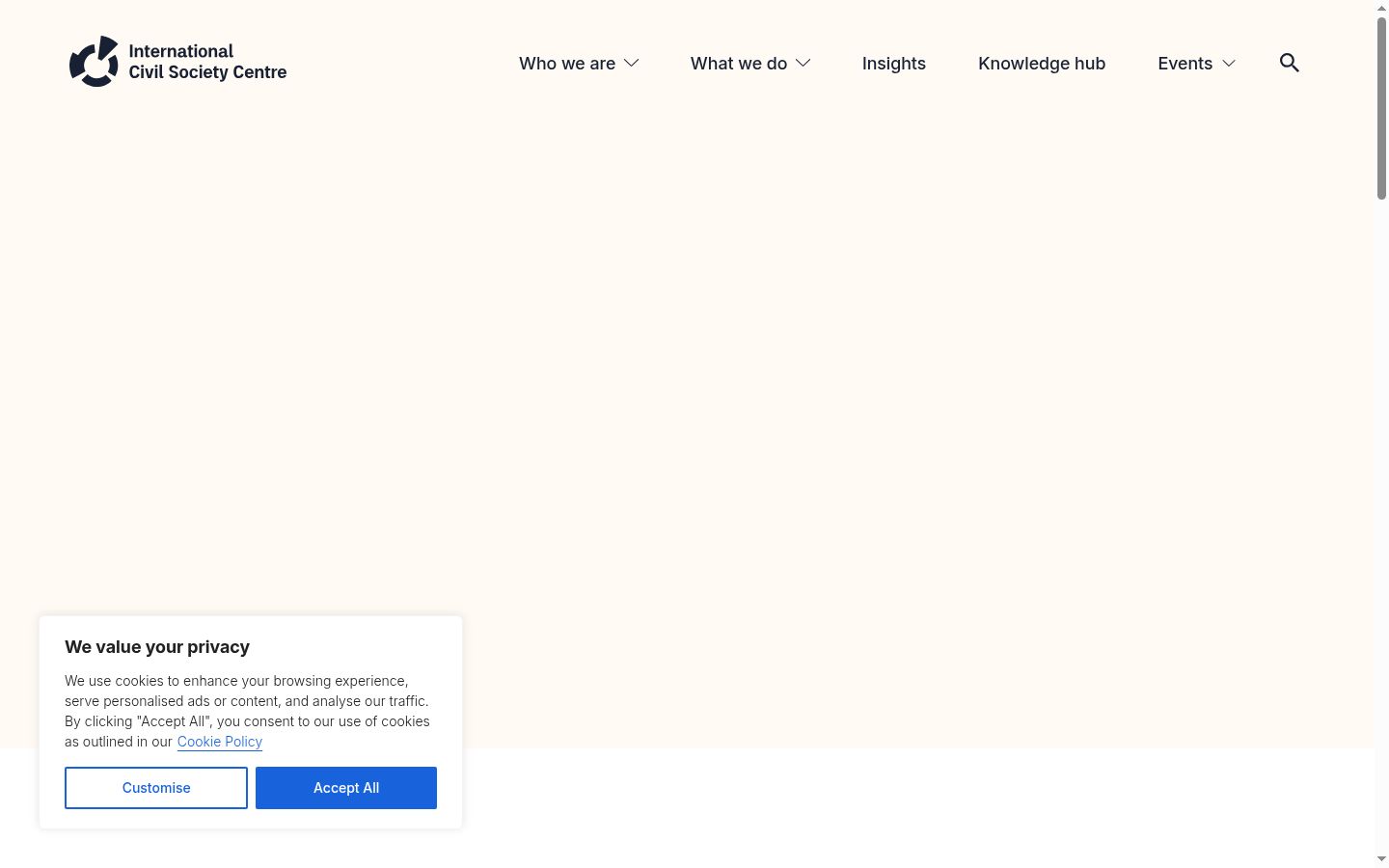Viewport: 1389px width, 868px height.
Task: Go to the Knowledge hub page
Action: pyautogui.click(x=1042, y=63)
